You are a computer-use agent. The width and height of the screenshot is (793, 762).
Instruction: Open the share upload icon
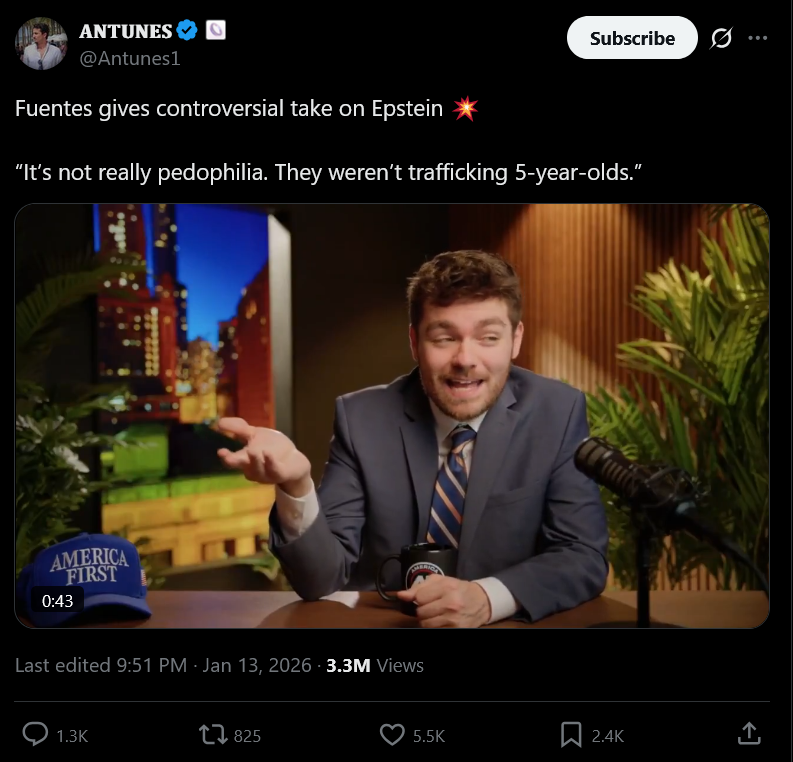tap(749, 734)
